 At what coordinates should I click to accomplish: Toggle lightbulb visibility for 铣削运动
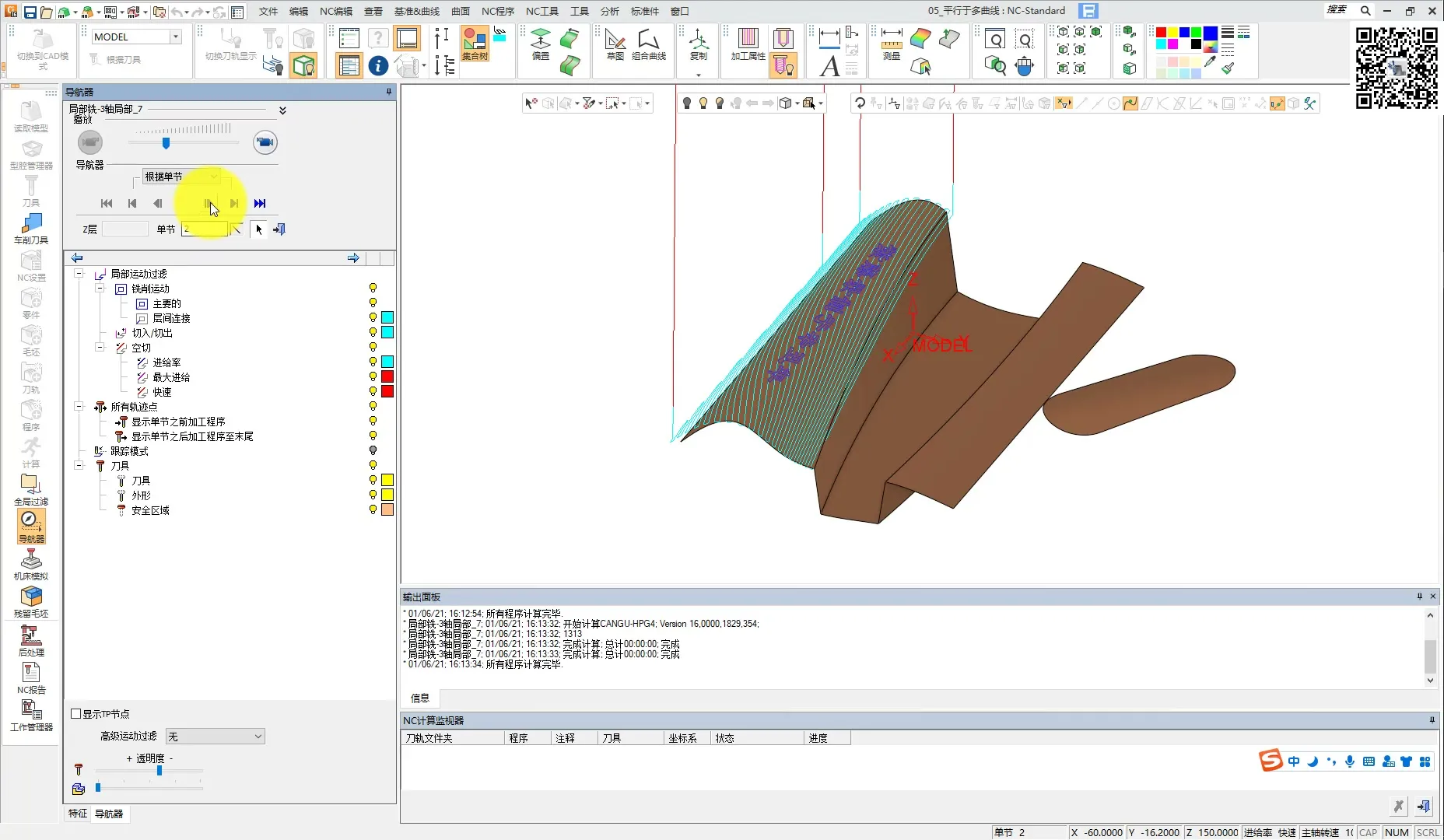click(x=373, y=289)
